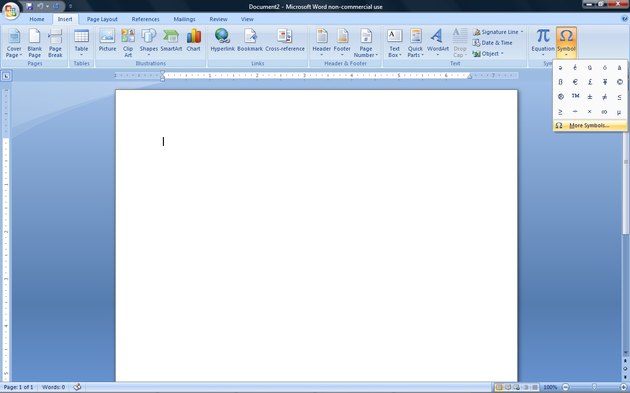Insert the Pound sign symbol
Viewport: 630px width, 393px height.
tap(590, 82)
